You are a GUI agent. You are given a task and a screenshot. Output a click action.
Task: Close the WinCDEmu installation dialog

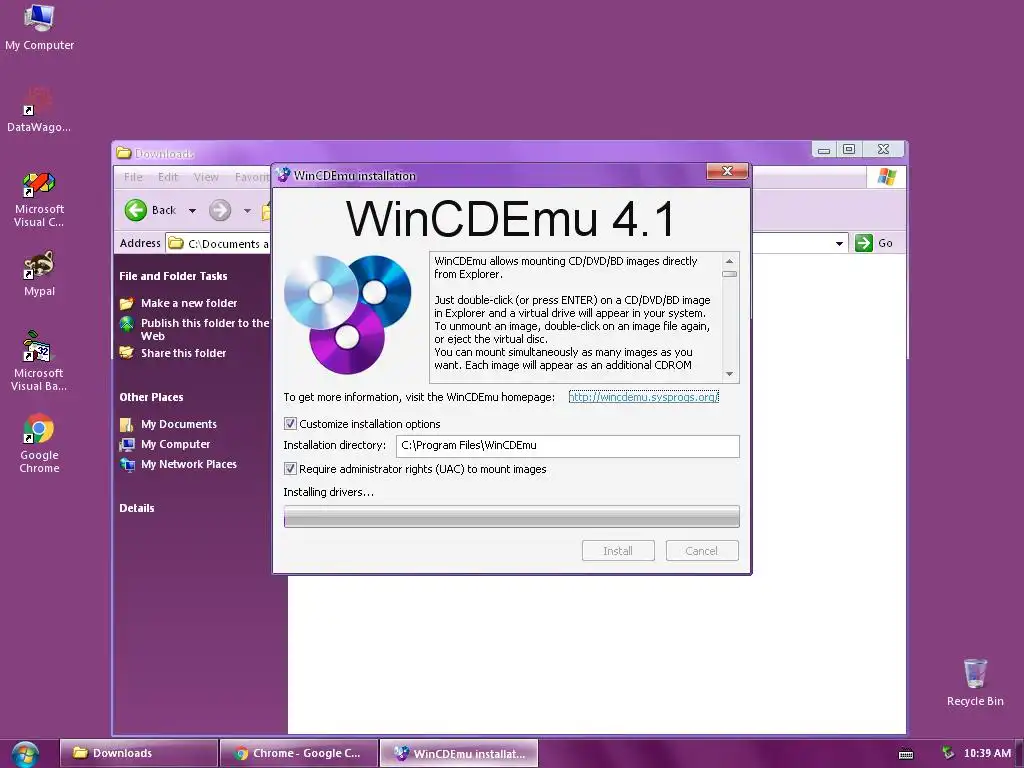[x=727, y=171]
